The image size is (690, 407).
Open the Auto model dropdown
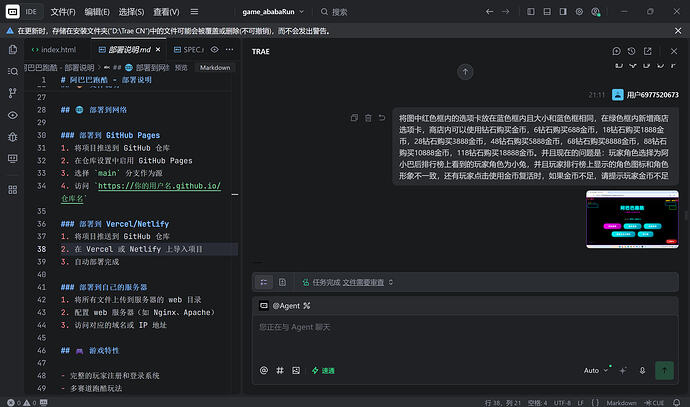point(596,370)
